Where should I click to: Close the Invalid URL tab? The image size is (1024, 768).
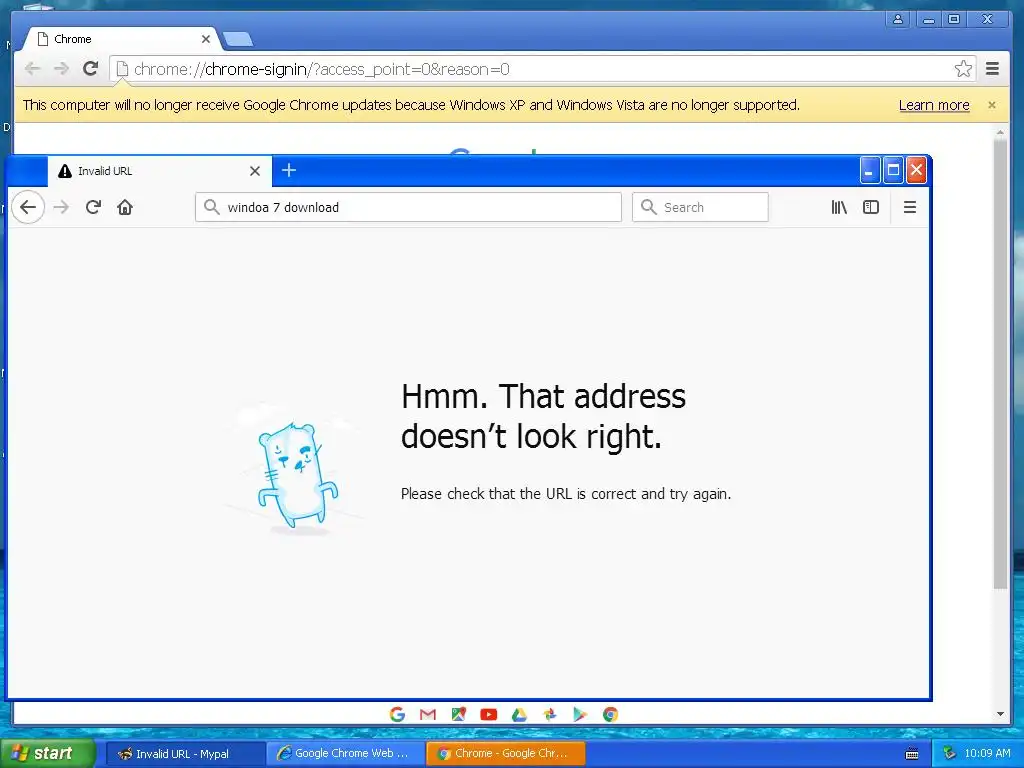(255, 171)
